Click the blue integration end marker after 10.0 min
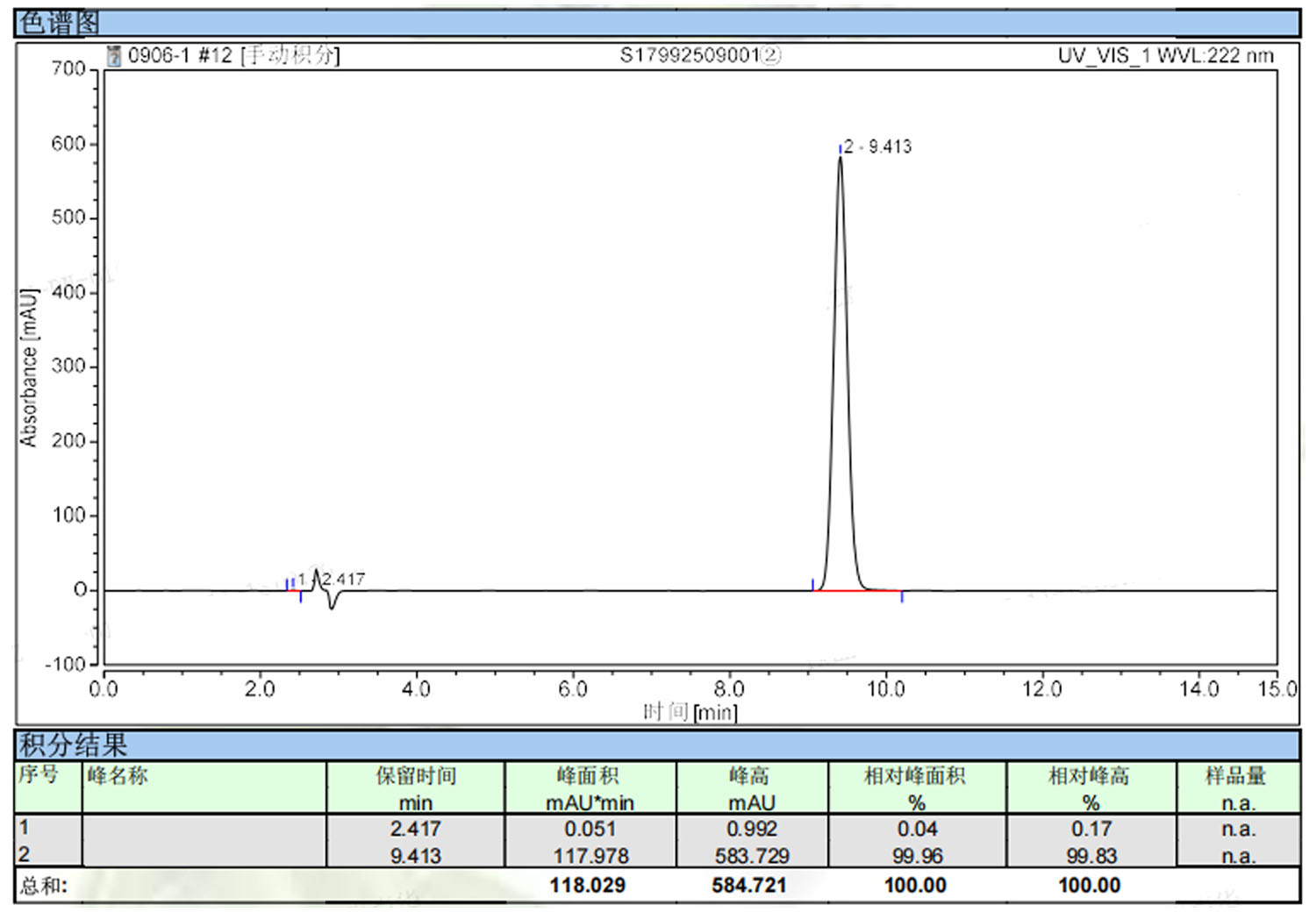The height and width of the screenshot is (912, 1316). [902, 597]
